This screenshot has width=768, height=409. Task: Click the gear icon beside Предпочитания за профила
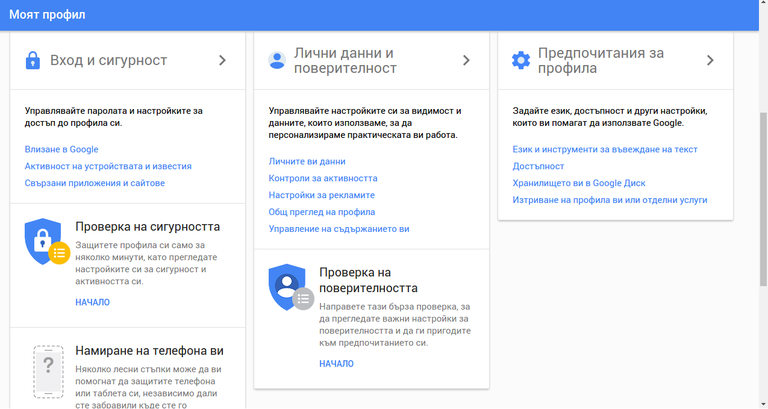[x=520, y=60]
